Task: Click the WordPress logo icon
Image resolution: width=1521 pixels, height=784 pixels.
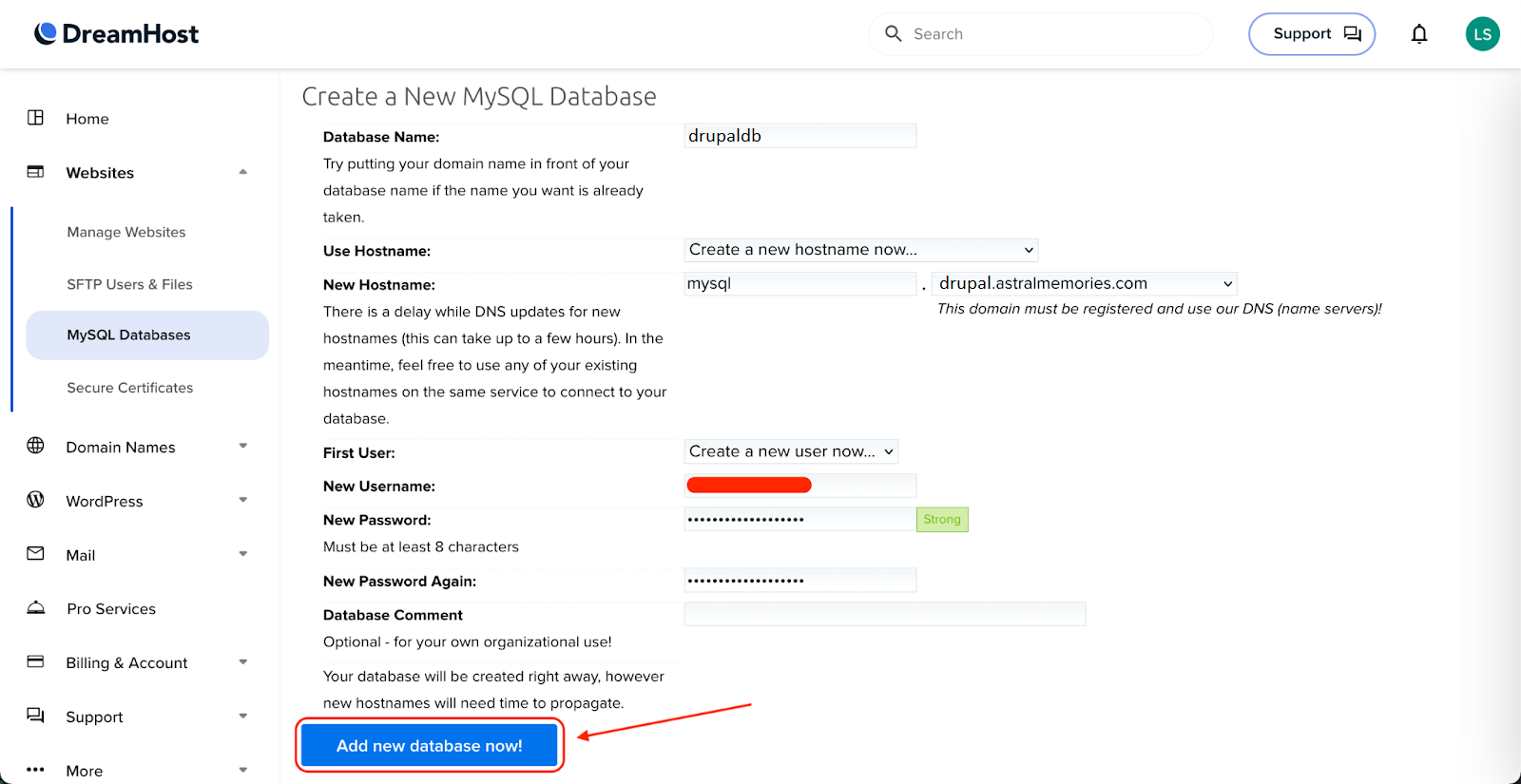Action: coord(36,500)
